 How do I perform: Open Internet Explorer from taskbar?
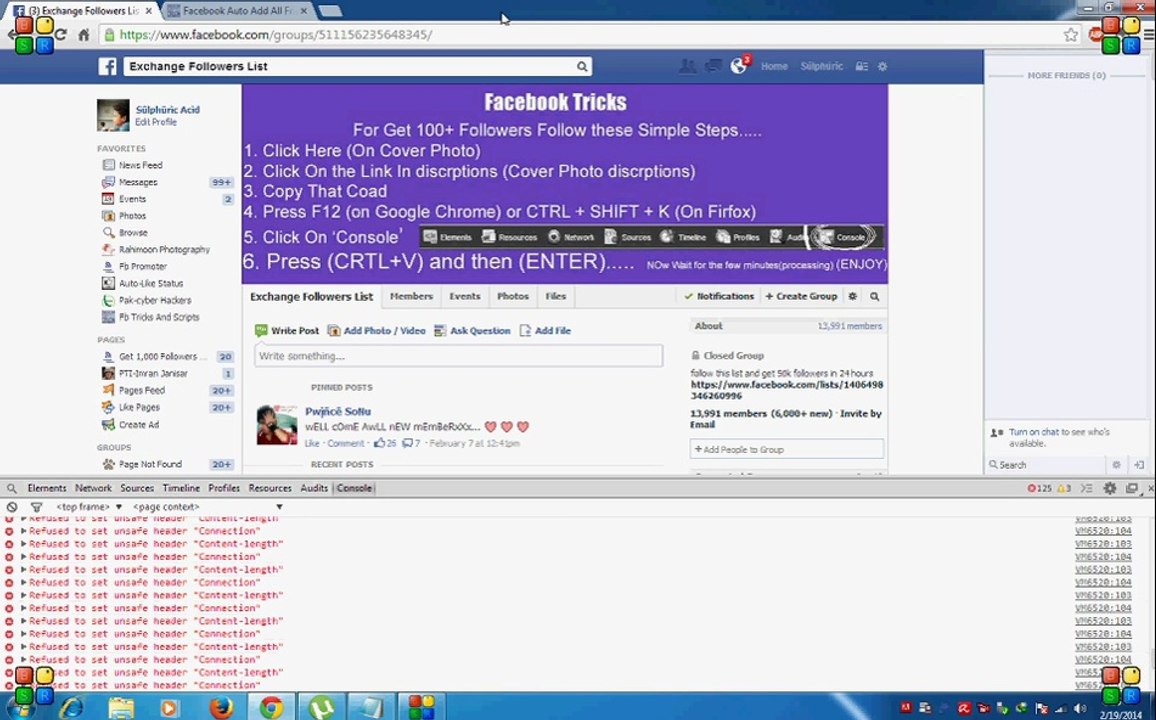71,707
